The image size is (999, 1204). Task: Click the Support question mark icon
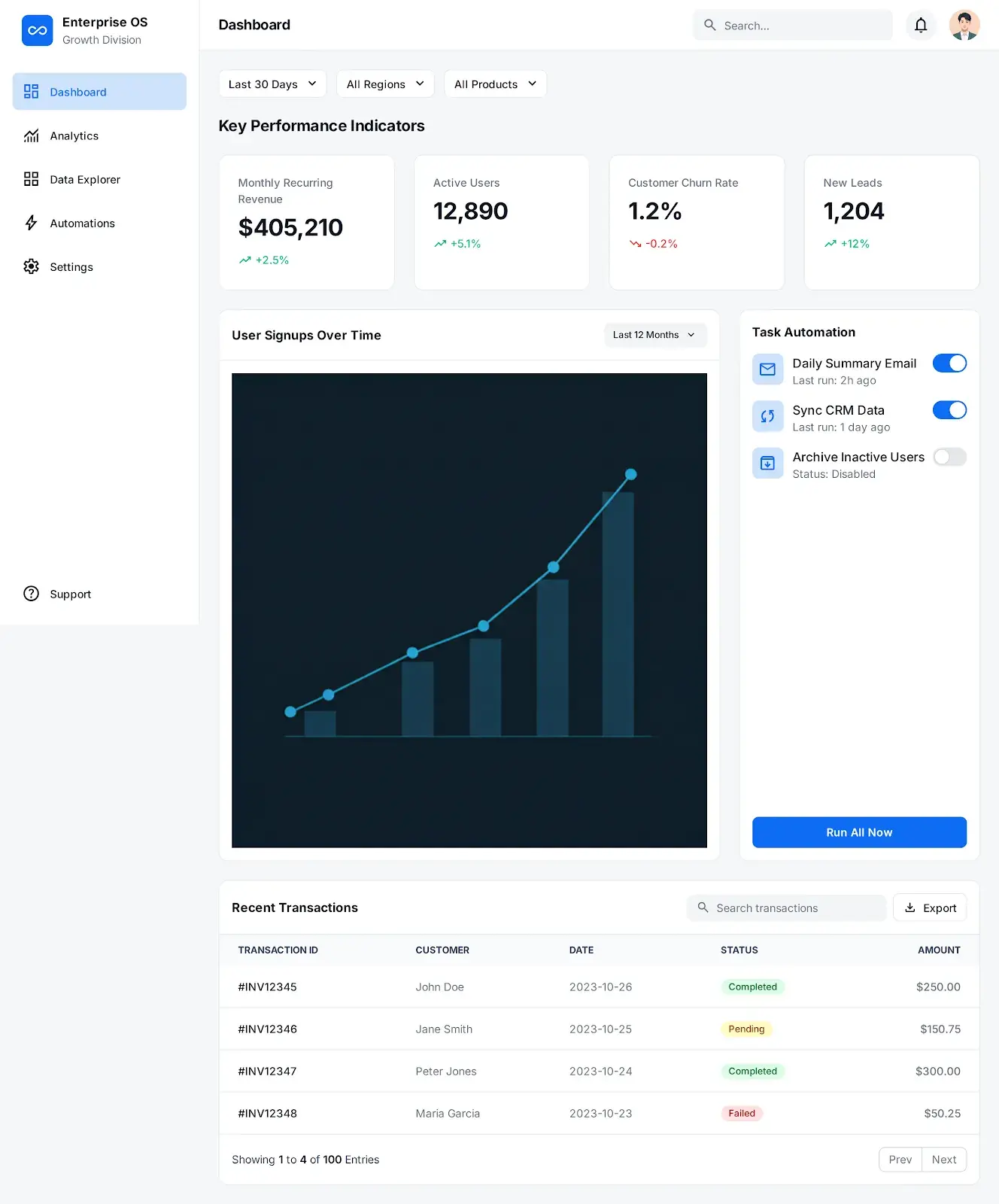(31, 594)
